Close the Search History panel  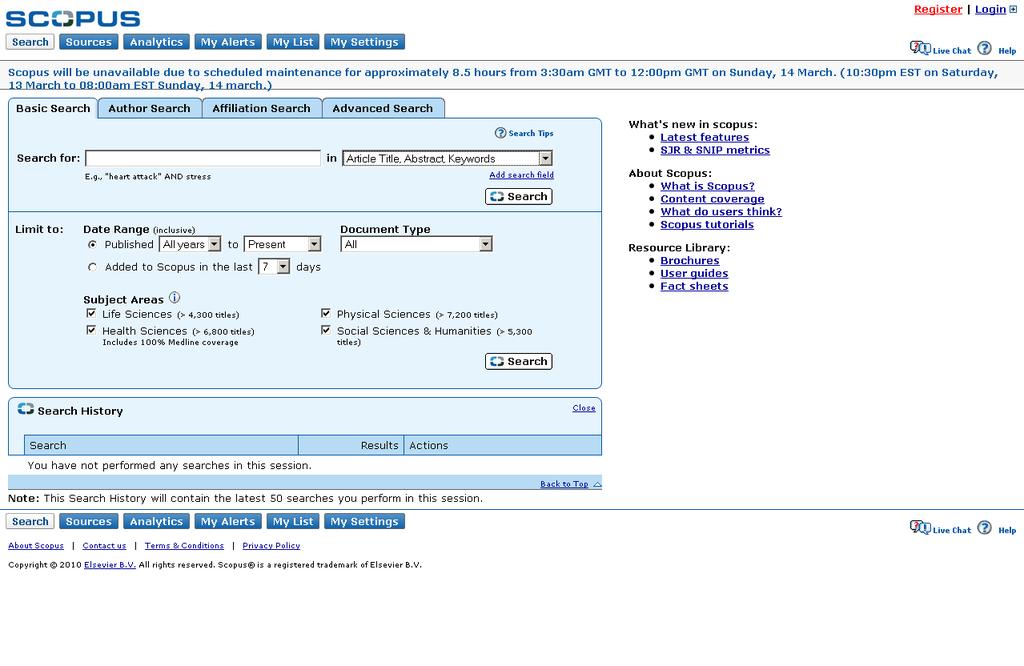(584, 408)
